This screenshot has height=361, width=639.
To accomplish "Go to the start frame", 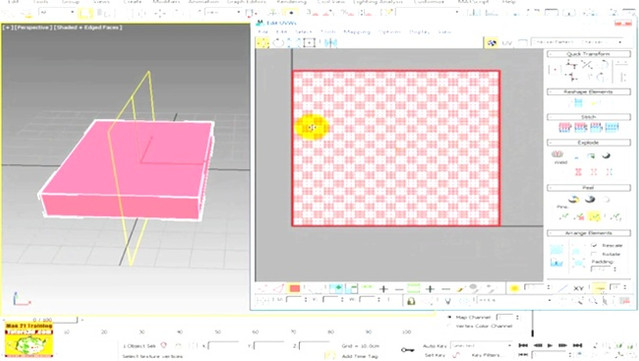I will click(x=523, y=345).
